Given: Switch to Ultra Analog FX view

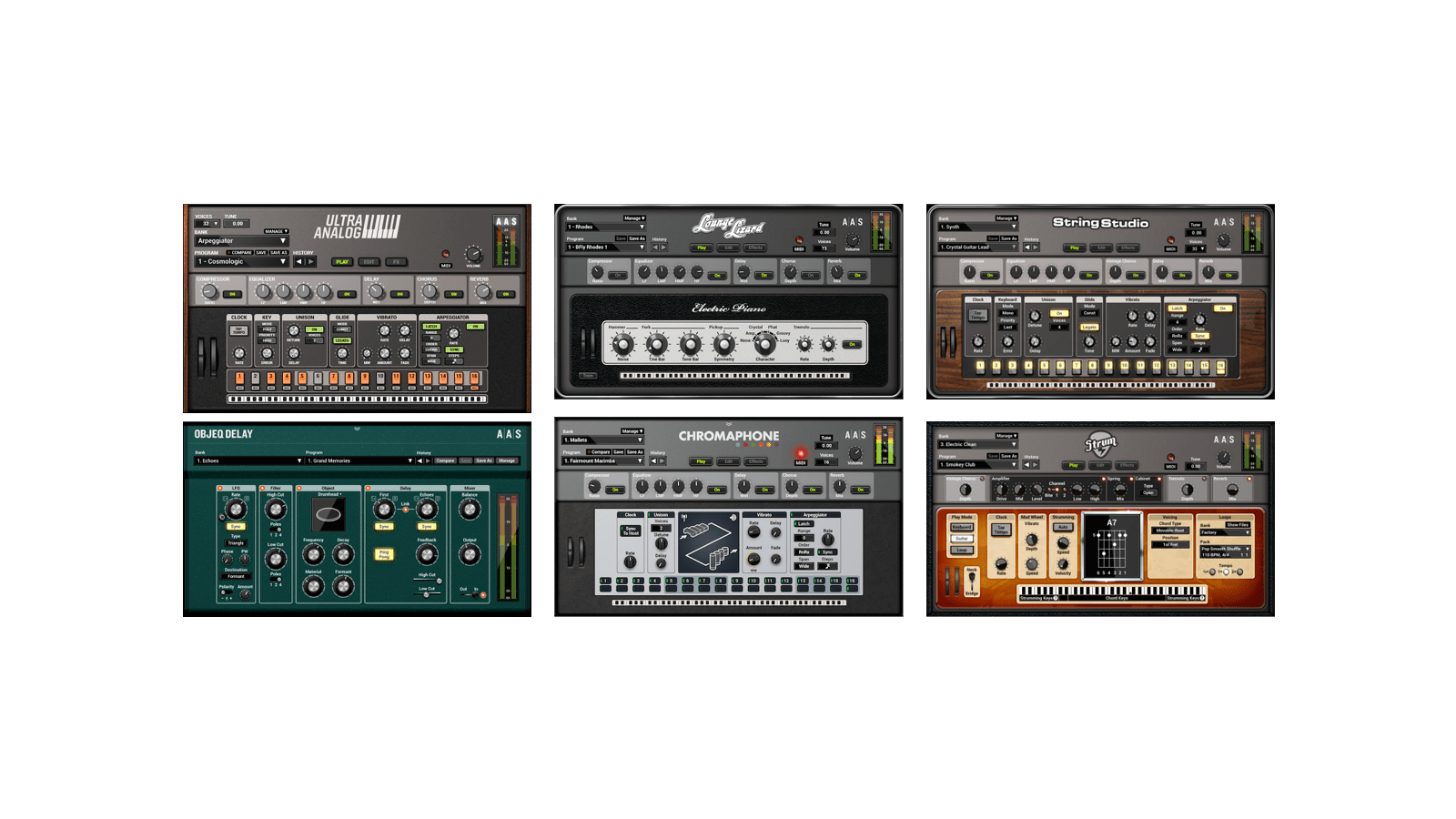Looking at the screenshot, I should pos(396,262).
